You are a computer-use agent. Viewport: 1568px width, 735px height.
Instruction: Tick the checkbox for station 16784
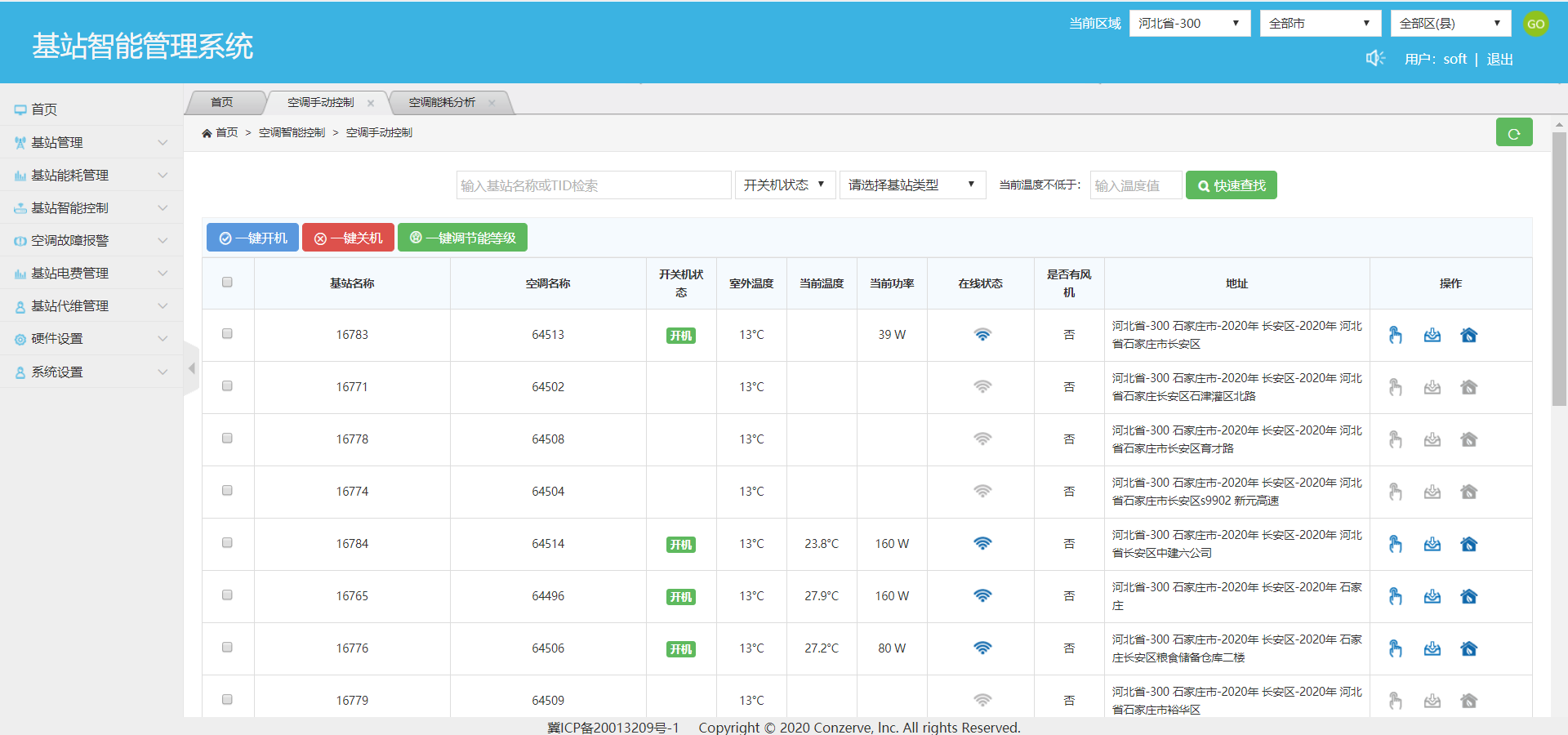(x=227, y=542)
